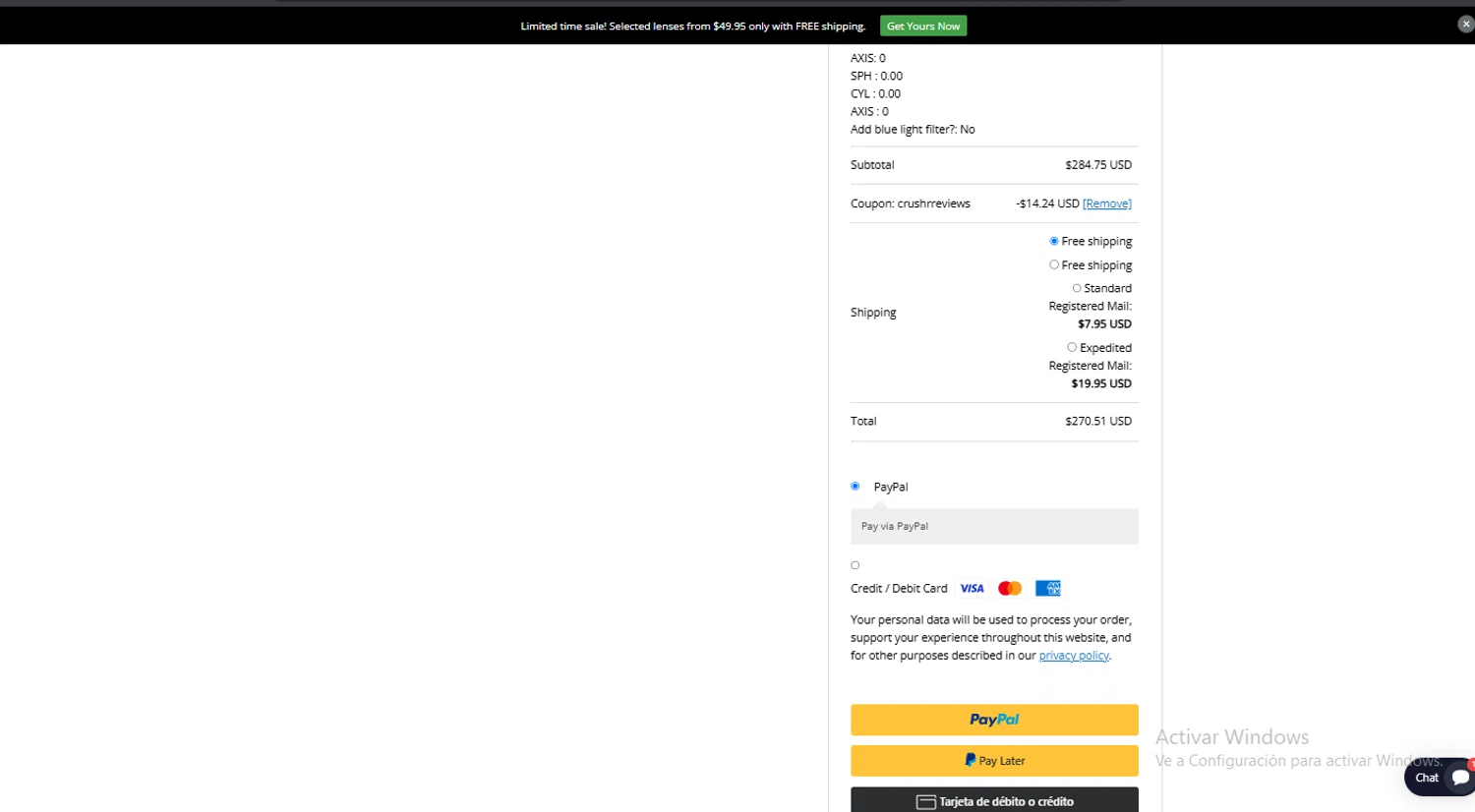1475x812 pixels.
Task: Click the -$14.24 USD discount amount
Action: click(x=1047, y=203)
